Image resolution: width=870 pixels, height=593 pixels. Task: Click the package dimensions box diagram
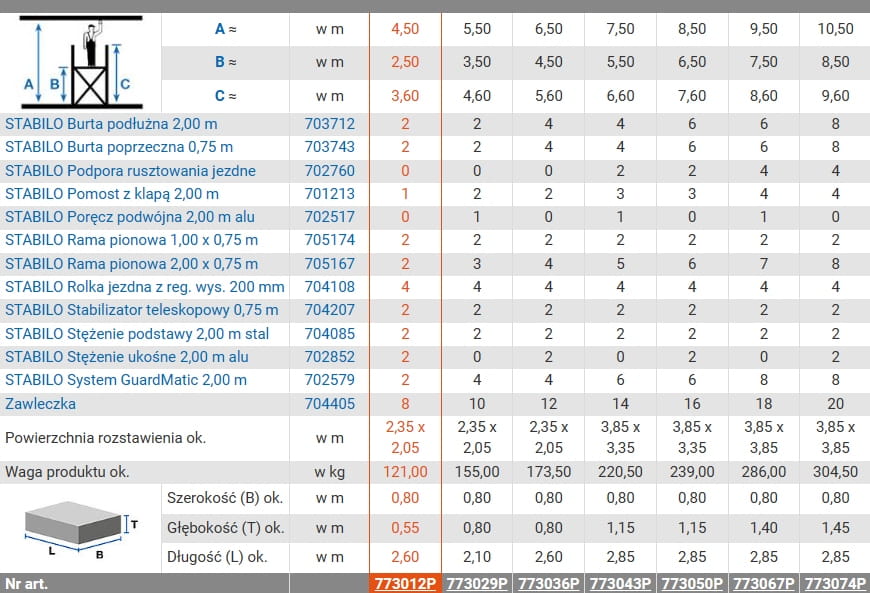[79, 527]
